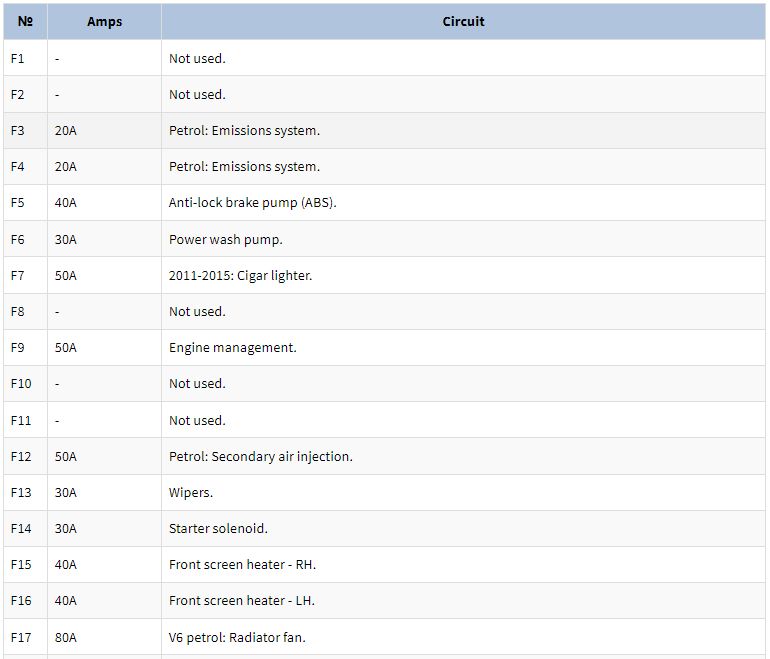Select the F5 fuse number cell
770x659 pixels.
coord(25,203)
